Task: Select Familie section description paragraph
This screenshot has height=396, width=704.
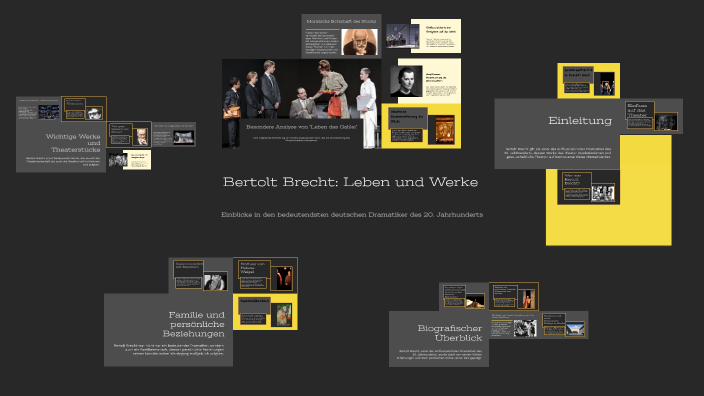Action: point(169,350)
